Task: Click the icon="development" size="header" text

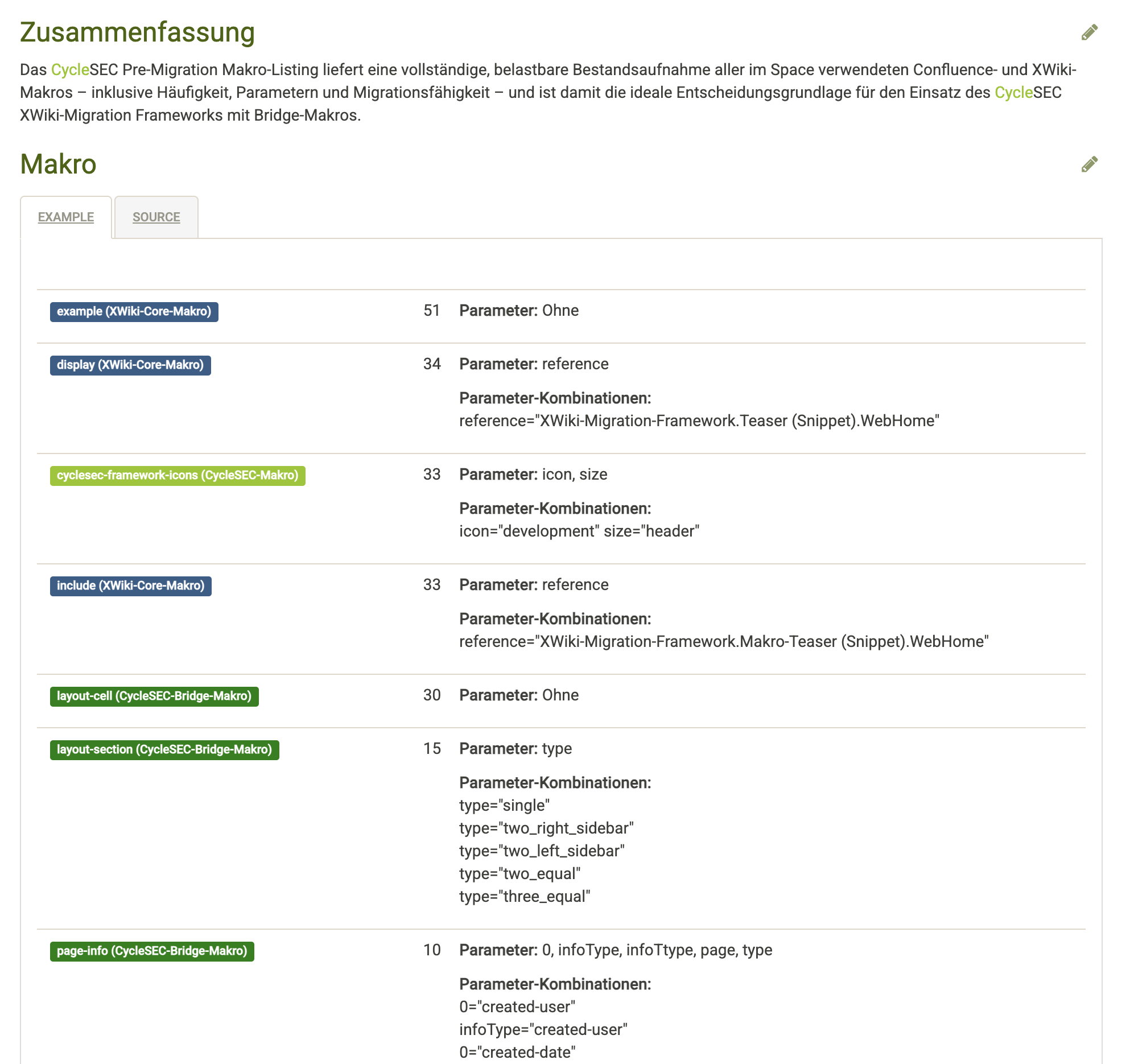Action: [579, 531]
